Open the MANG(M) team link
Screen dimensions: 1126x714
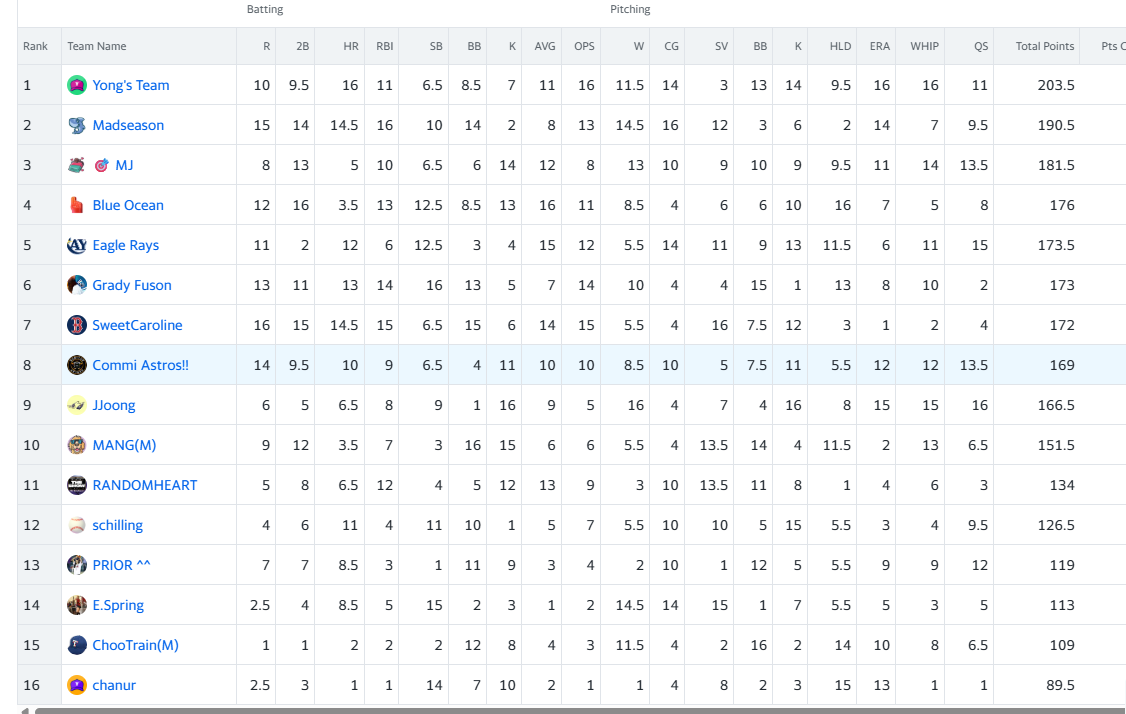coord(124,445)
